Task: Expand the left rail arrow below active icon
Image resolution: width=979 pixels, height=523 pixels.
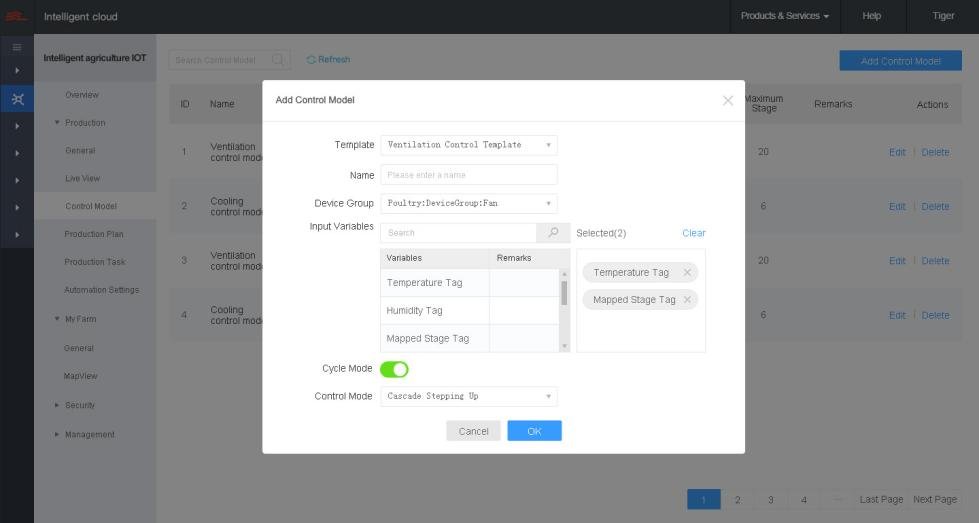Action: coord(17,126)
